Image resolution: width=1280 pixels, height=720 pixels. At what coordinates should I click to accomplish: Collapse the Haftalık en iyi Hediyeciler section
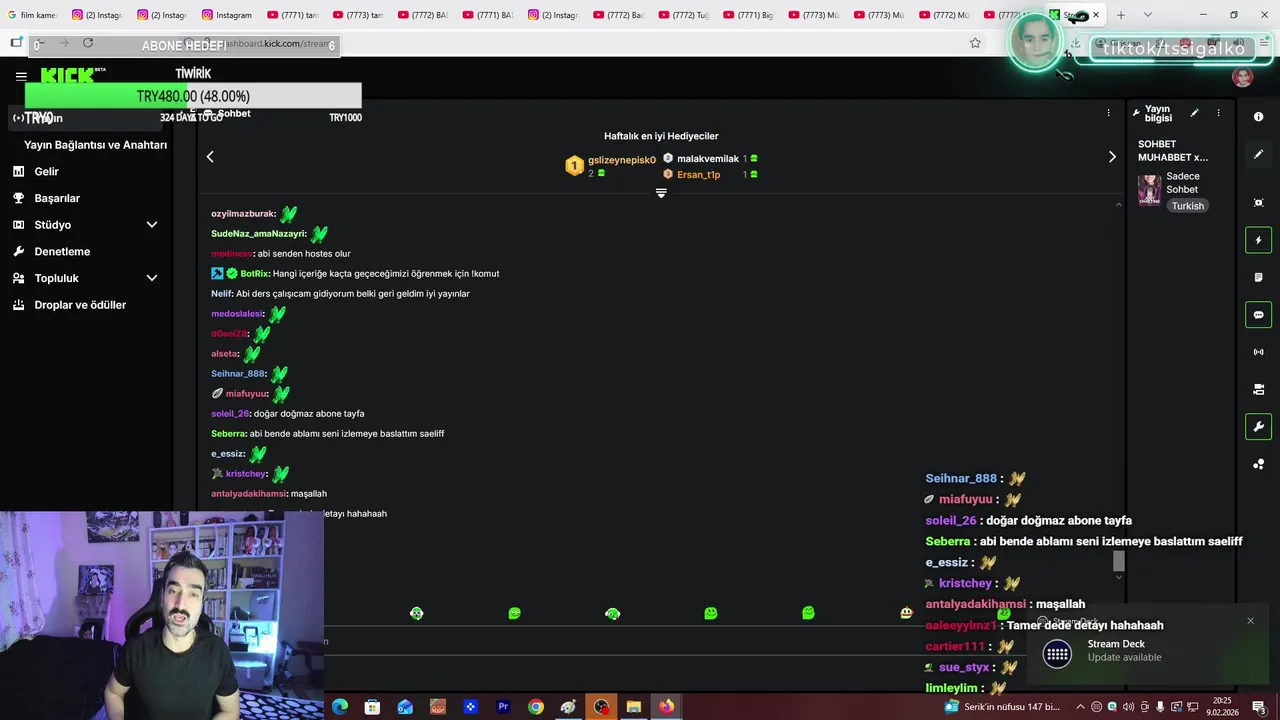[x=661, y=193]
